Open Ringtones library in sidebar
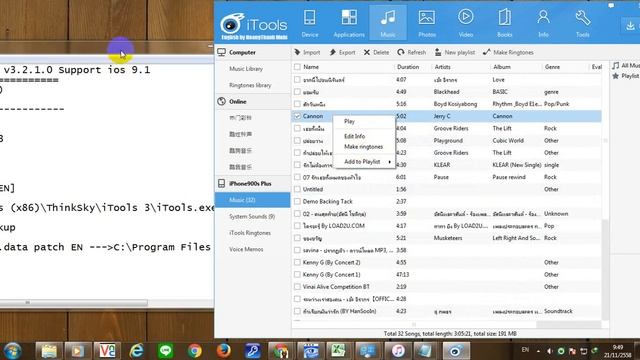 [x=250, y=85]
